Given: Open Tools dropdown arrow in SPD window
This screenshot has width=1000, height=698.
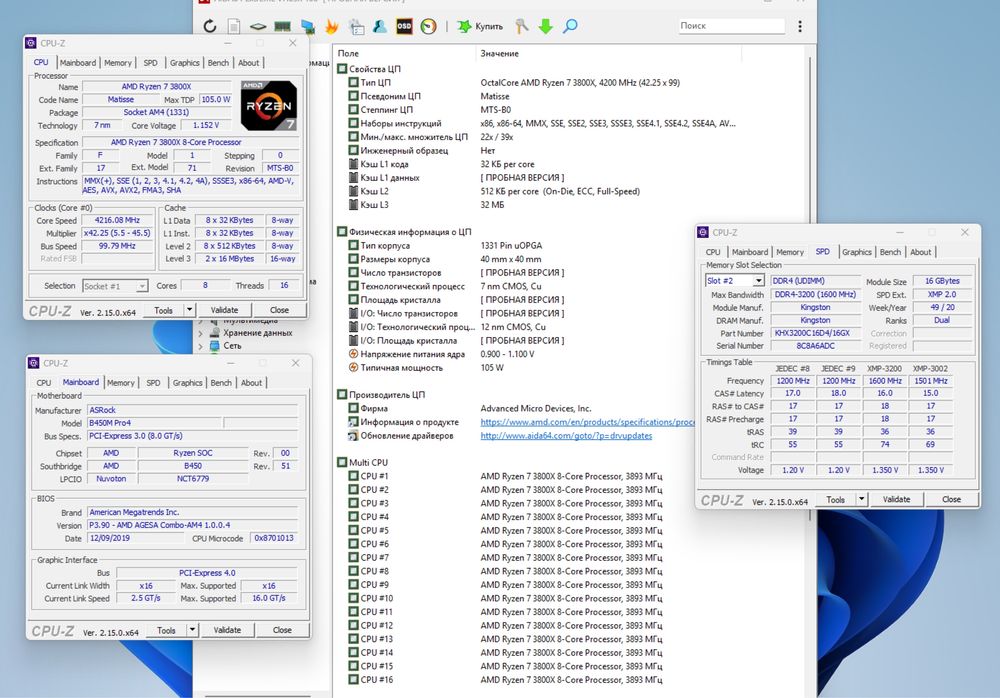Looking at the screenshot, I should click(x=862, y=500).
